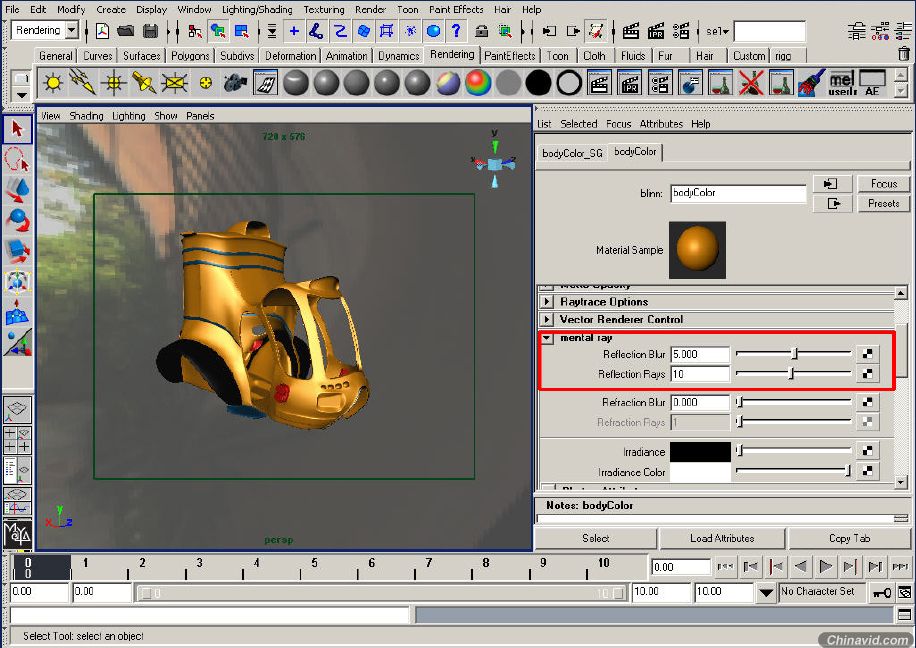
Task: Start IPR render in status line
Action: coord(656,31)
